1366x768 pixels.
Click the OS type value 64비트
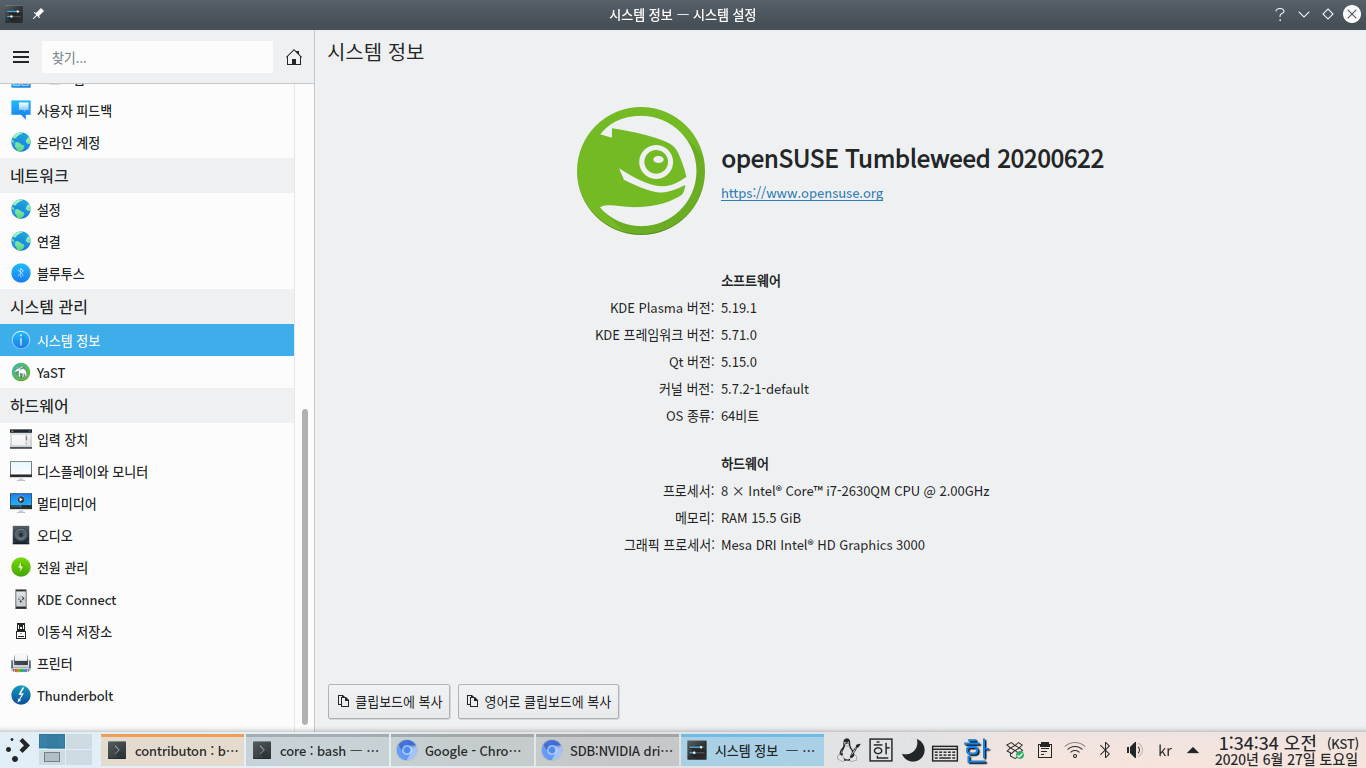[x=740, y=416]
